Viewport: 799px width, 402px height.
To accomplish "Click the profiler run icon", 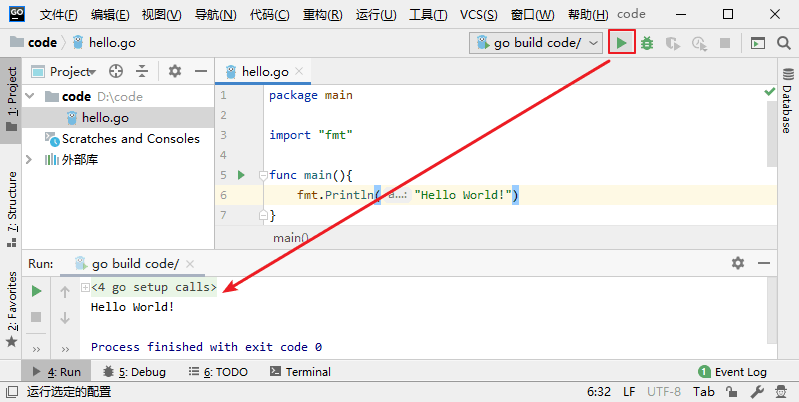I will click(699, 43).
